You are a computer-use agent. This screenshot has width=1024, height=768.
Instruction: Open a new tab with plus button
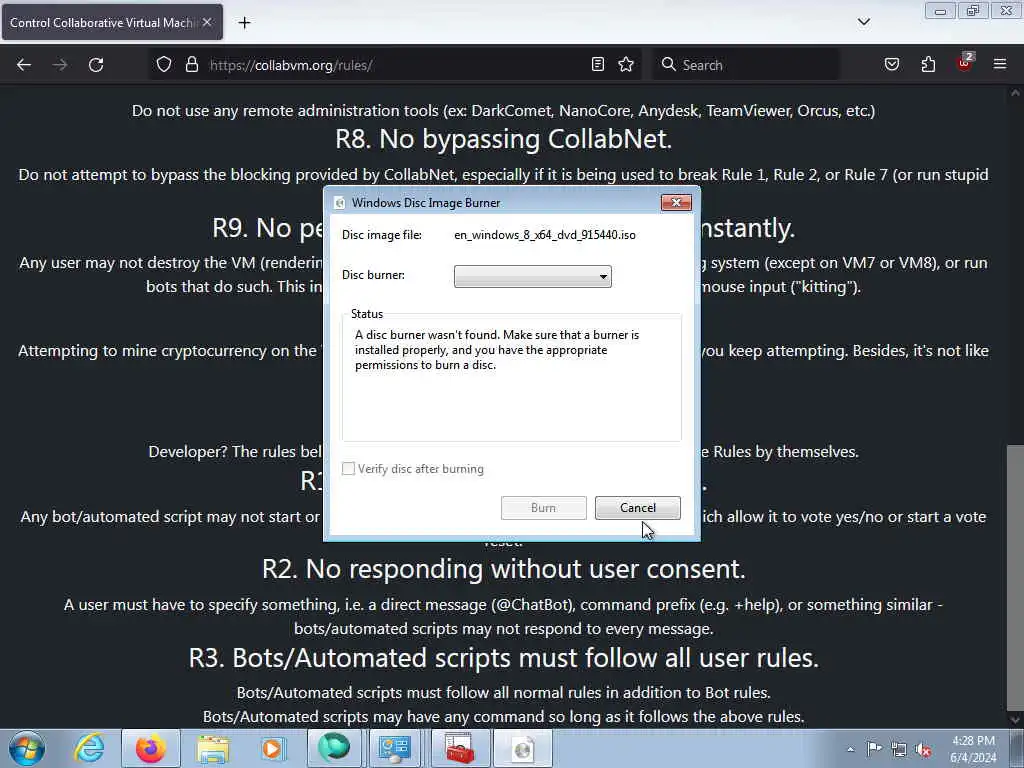[x=244, y=23]
